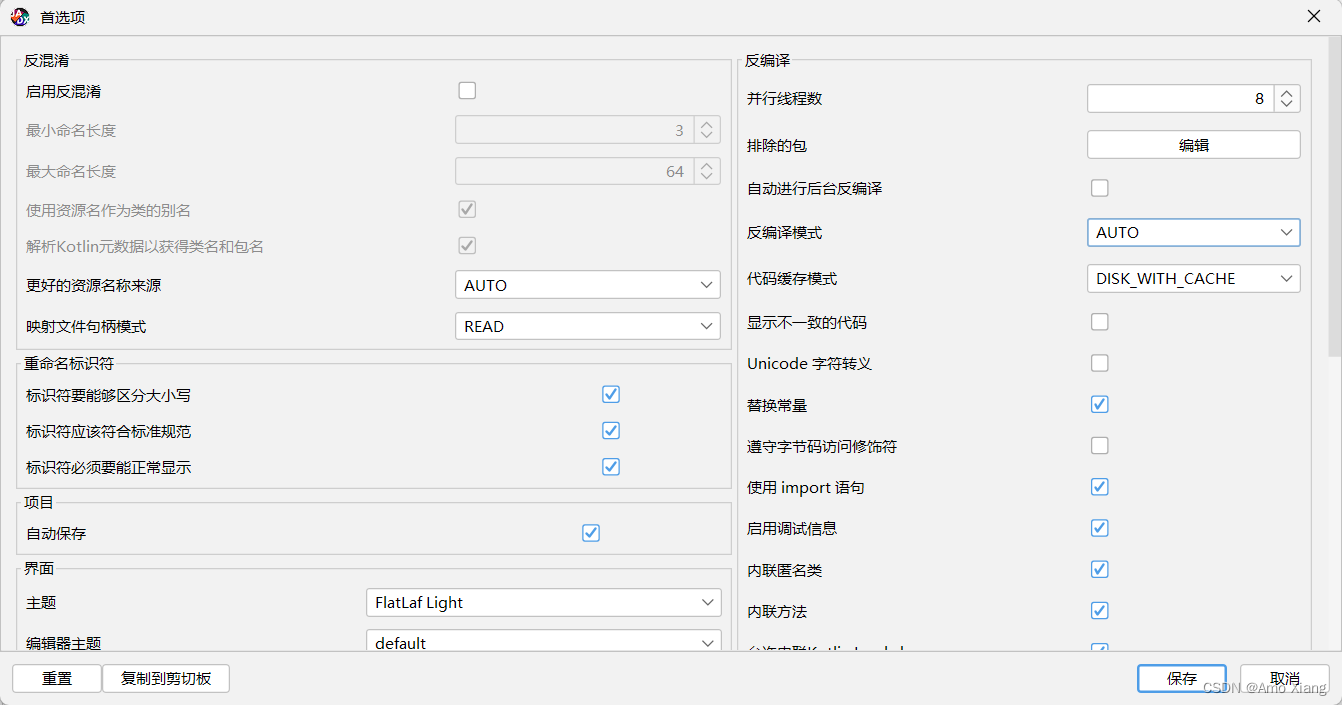This screenshot has height=705, width=1342.
Task: Enable Unicode 字符转义 checkbox
Action: coord(1100,363)
